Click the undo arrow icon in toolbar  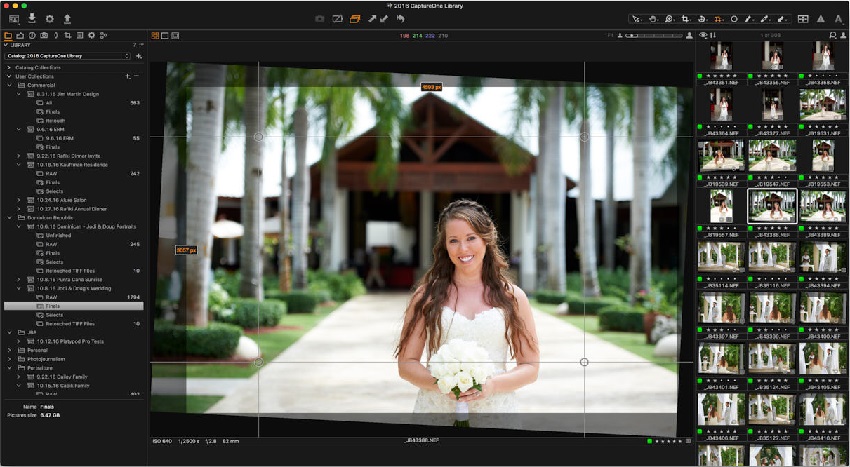tap(400, 18)
